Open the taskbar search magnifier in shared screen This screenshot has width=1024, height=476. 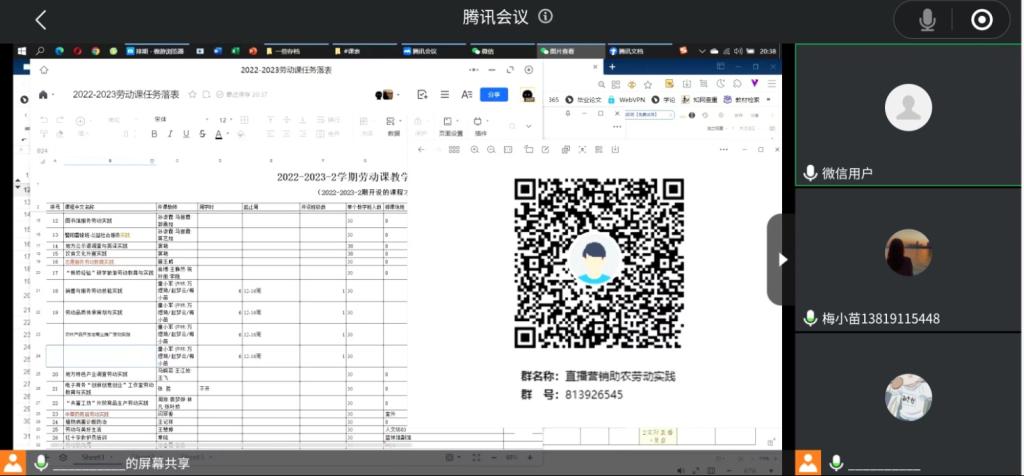click(x=40, y=51)
